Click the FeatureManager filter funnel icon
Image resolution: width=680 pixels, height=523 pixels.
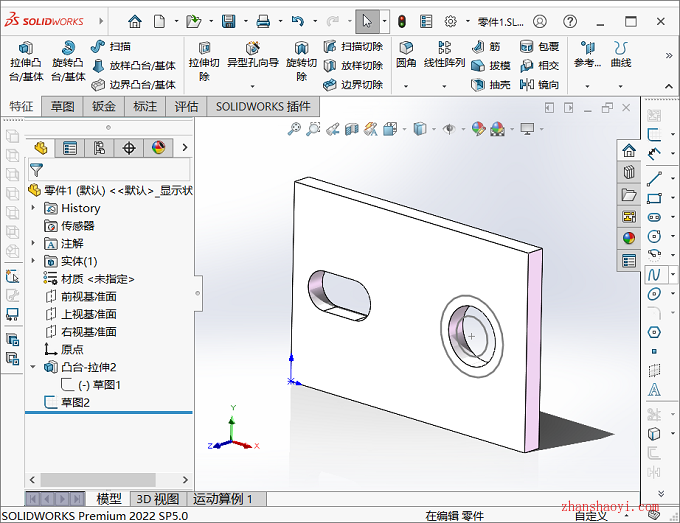point(36,170)
